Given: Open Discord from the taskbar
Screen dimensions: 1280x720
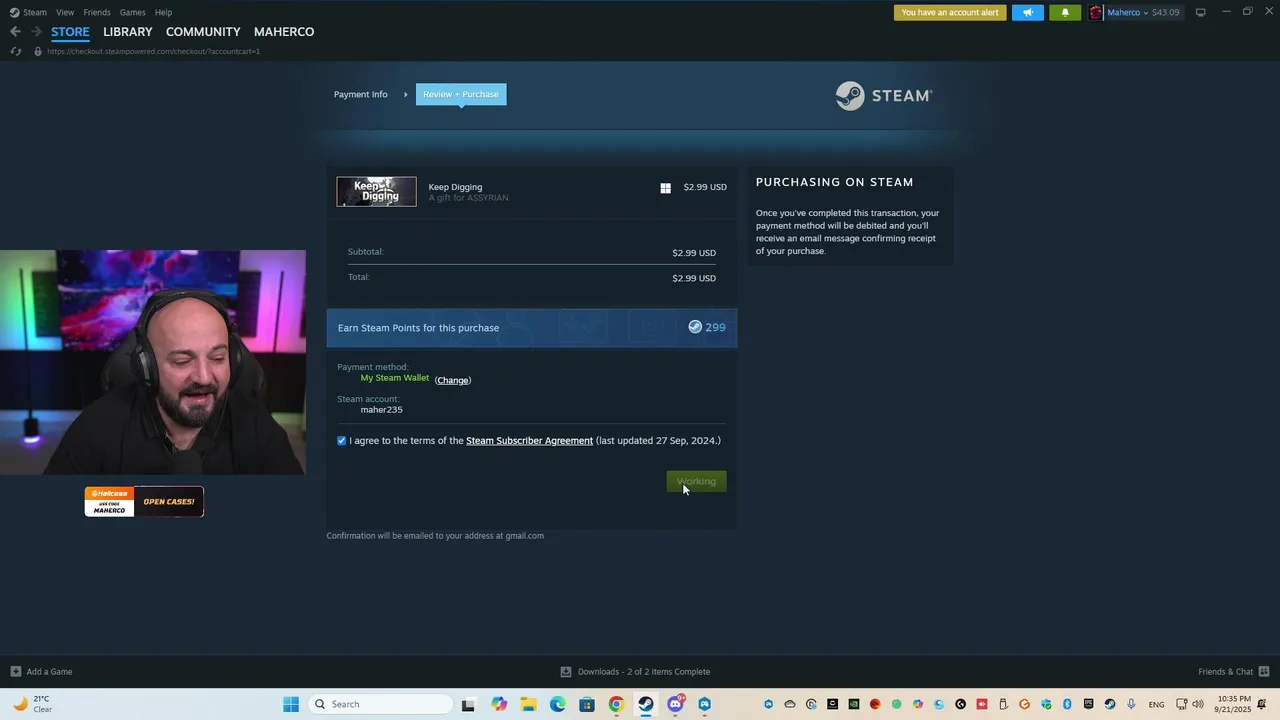Looking at the screenshot, I should (675, 704).
